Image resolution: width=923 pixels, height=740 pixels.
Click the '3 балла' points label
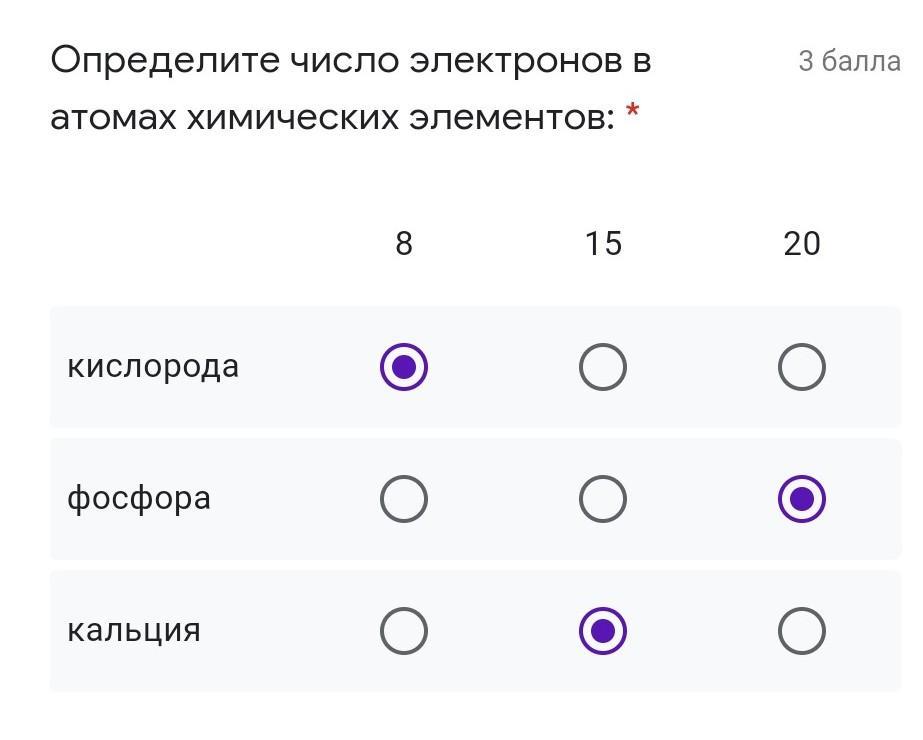click(x=849, y=61)
